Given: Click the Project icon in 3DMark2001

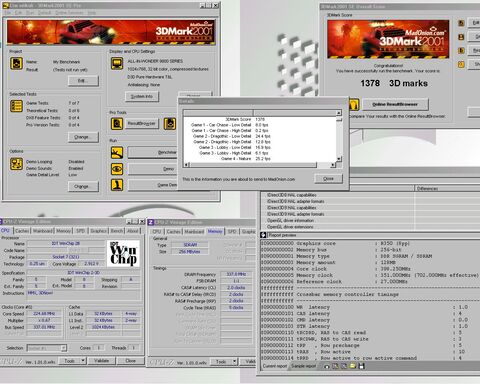Looking at the screenshot, I should pos(16,63).
